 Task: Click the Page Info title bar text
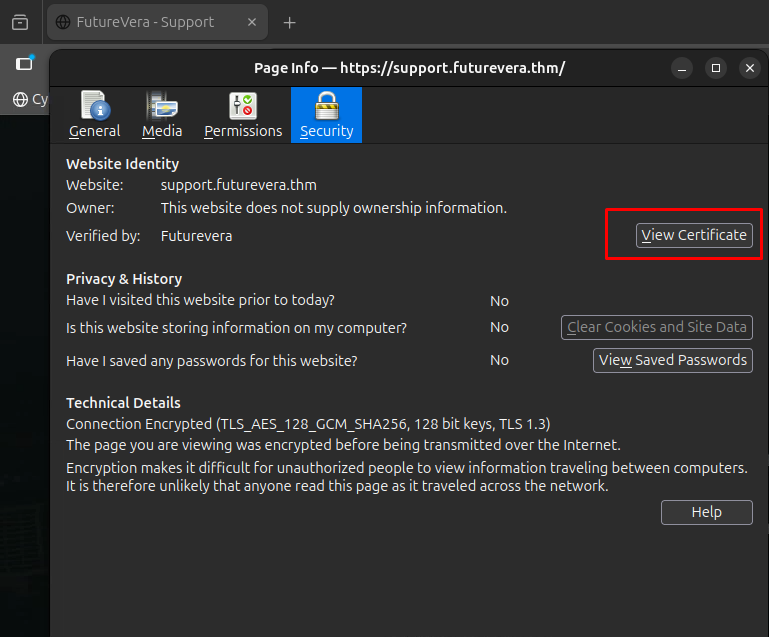409,68
